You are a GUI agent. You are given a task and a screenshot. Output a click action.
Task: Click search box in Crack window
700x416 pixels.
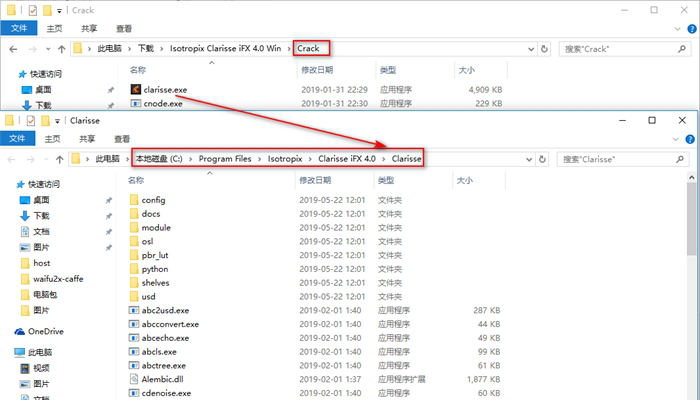tap(625, 49)
